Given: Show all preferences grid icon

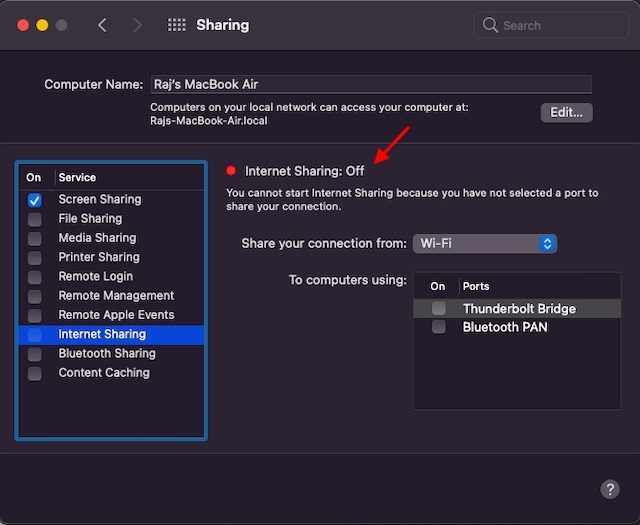Looking at the screenshot, I should pos(176,25).
